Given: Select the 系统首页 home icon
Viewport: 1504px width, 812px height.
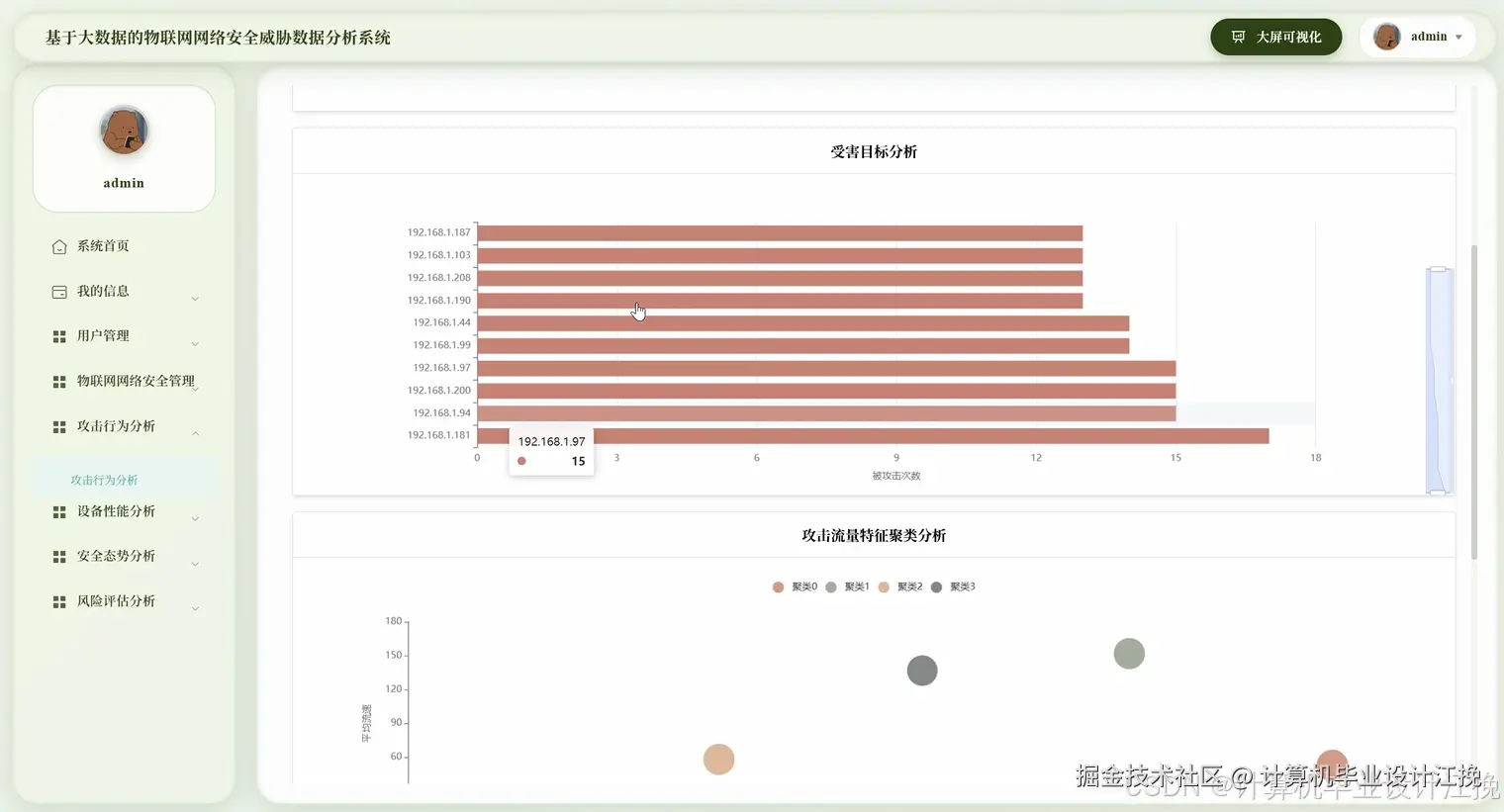Looking at the screenshot, I should pos(57,245).
